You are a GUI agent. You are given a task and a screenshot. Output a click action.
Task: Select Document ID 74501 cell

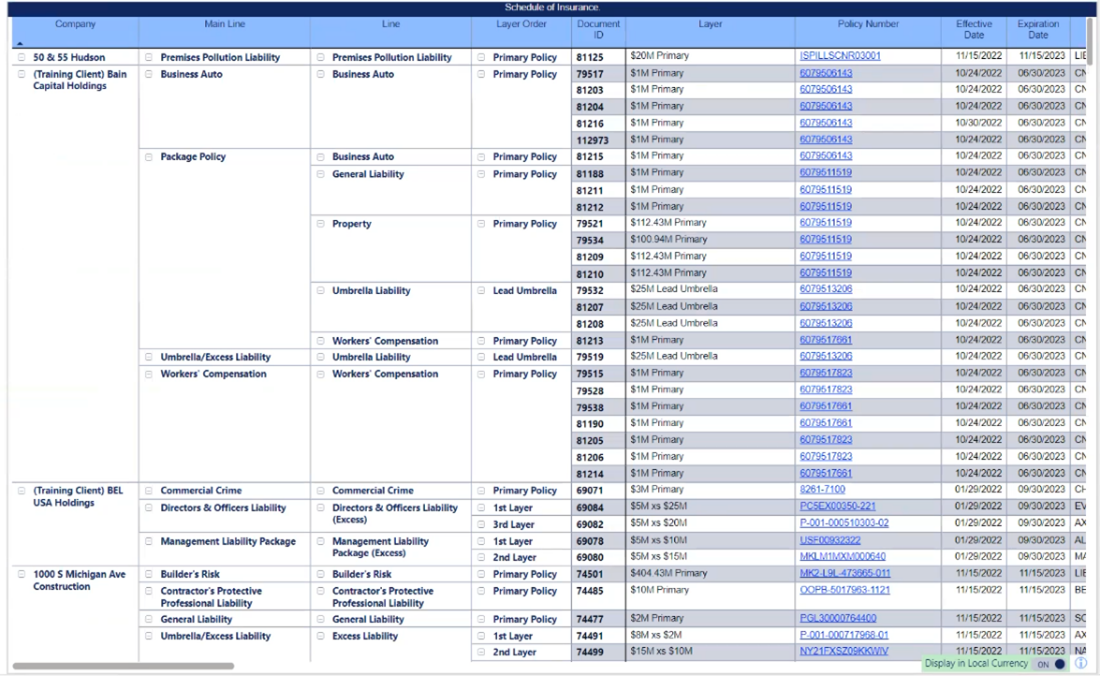tap(598, 574)
